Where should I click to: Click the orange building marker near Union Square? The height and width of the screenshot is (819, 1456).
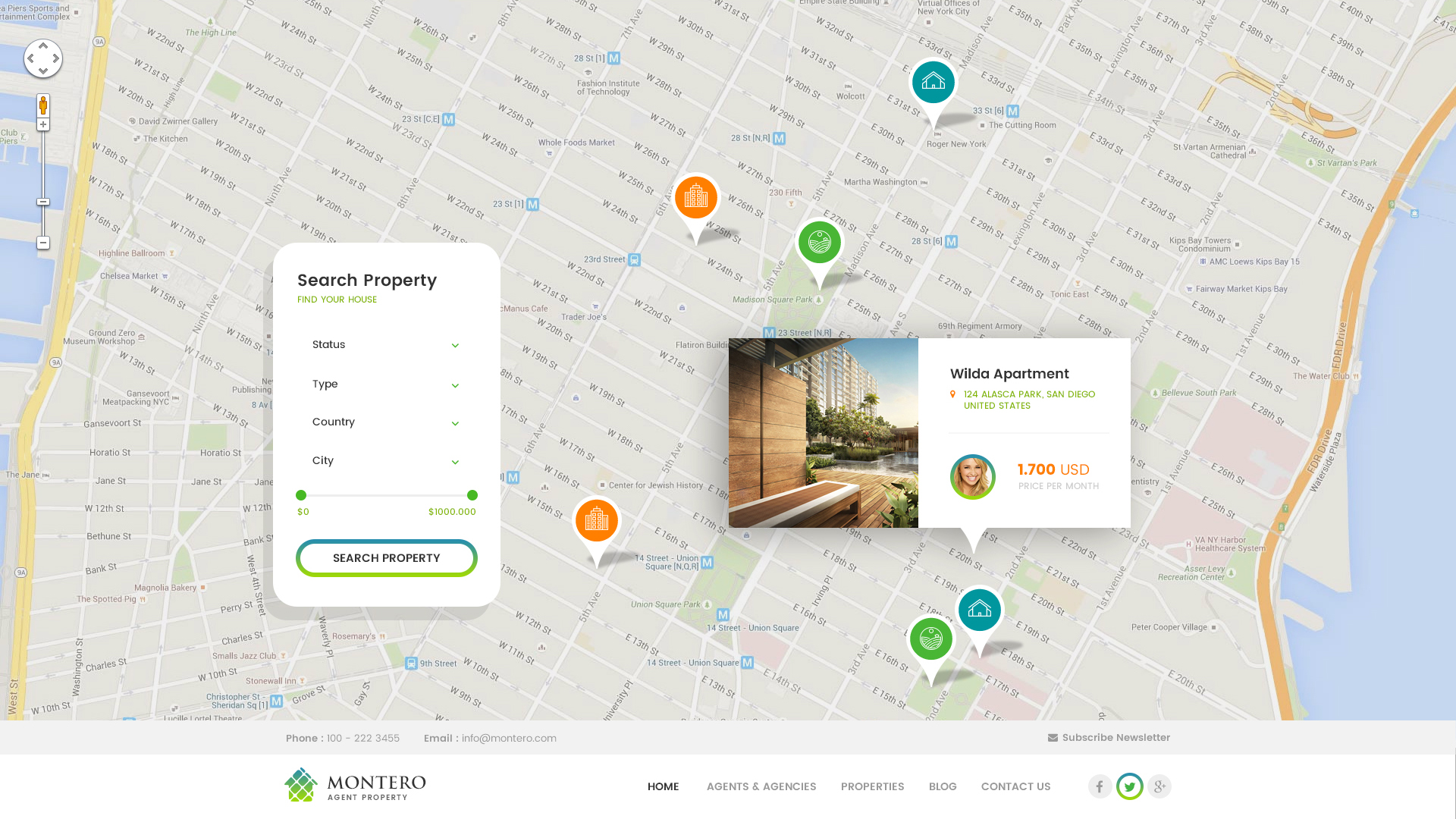coord(597,521)
